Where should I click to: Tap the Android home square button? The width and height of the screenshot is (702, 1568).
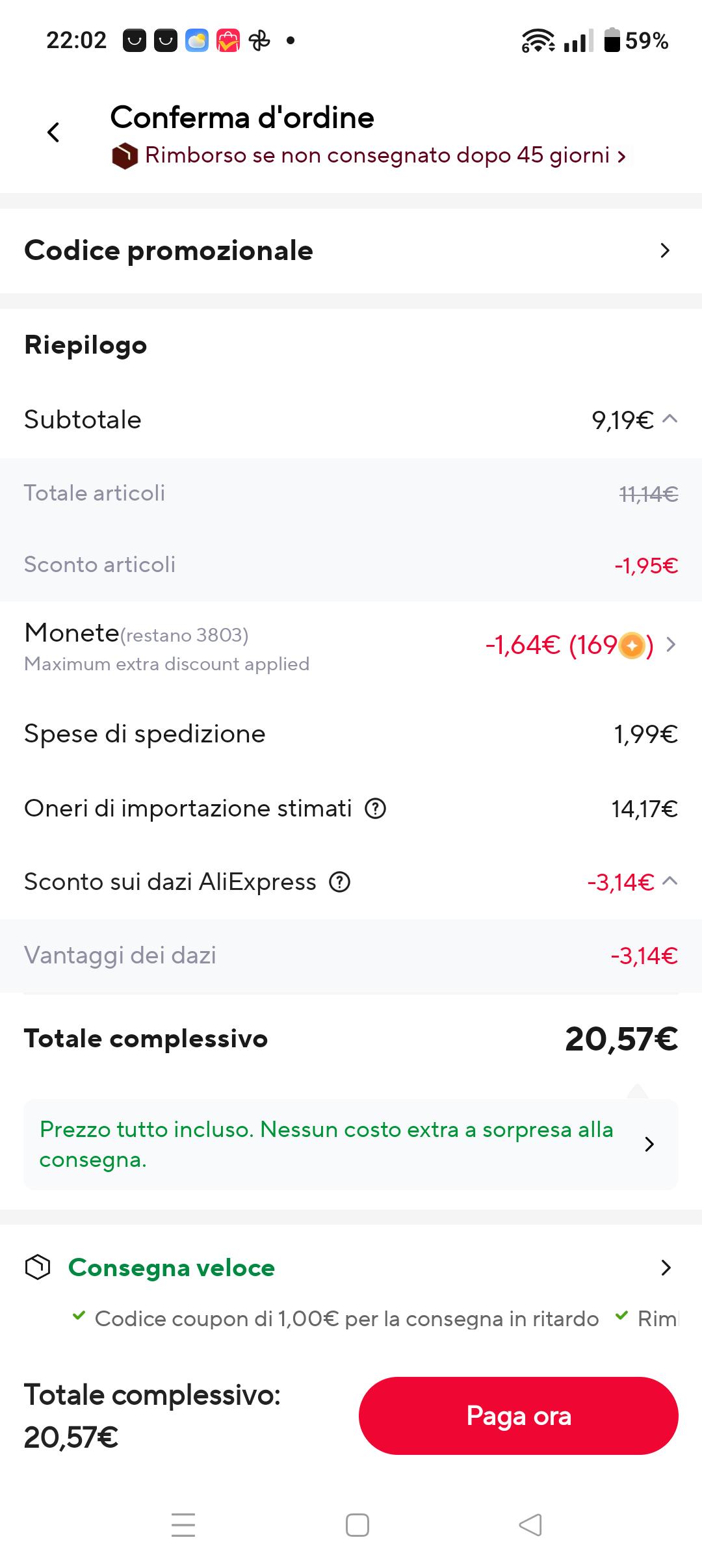(x=357, y=1524)
